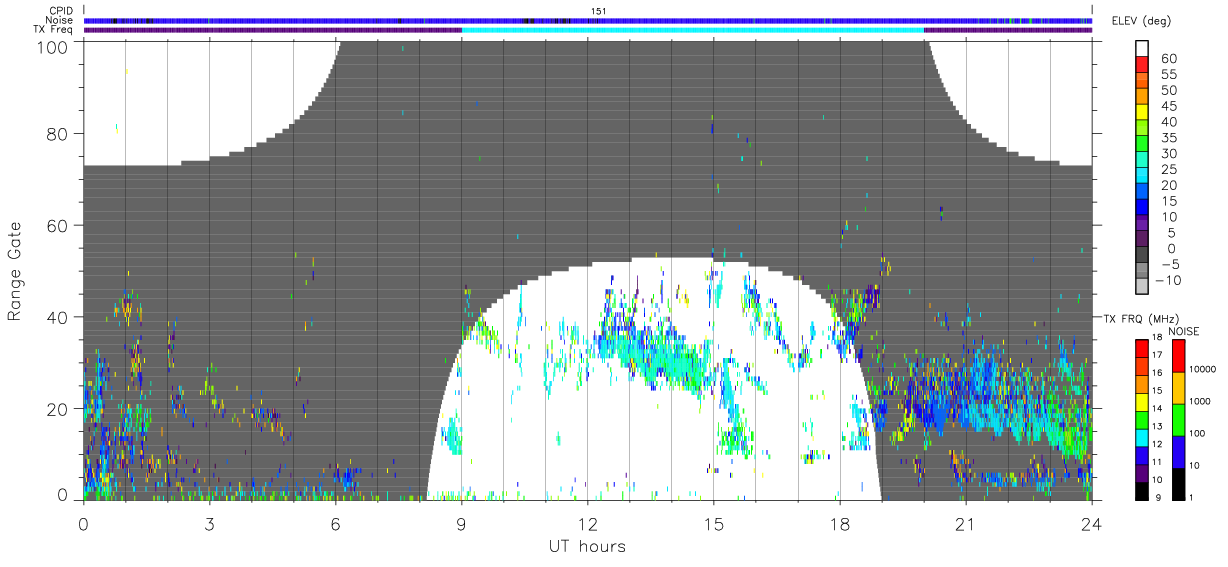
Task: Click the 21 tick on UT hours axis
Action: pos(965,523)
